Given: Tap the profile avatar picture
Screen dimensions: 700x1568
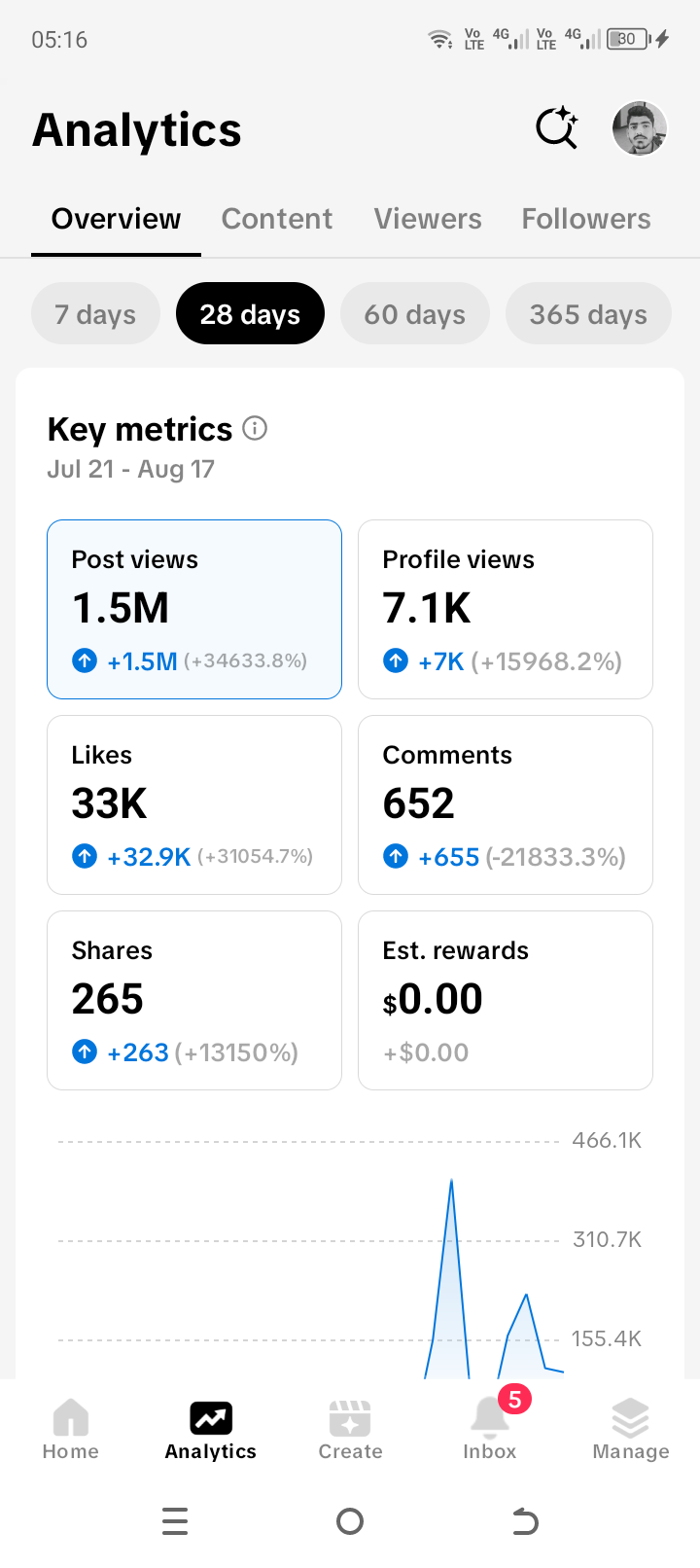Looking at the screenshot, I should [639, 128].
